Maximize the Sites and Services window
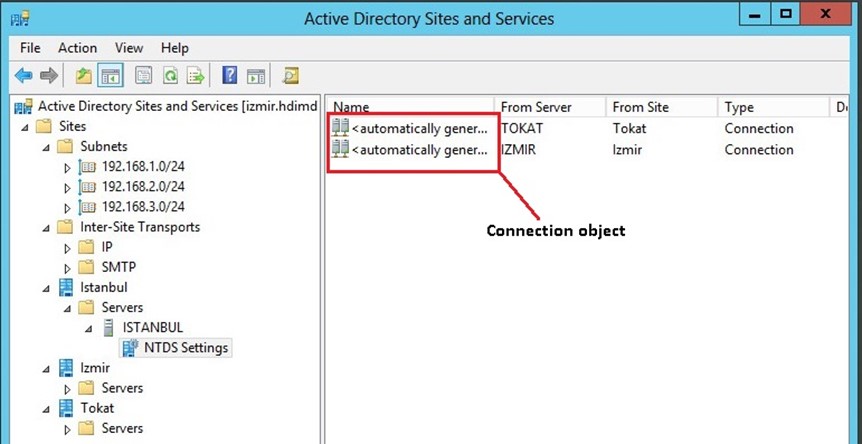This screenshot has height=444, width=862. point(785,15)
